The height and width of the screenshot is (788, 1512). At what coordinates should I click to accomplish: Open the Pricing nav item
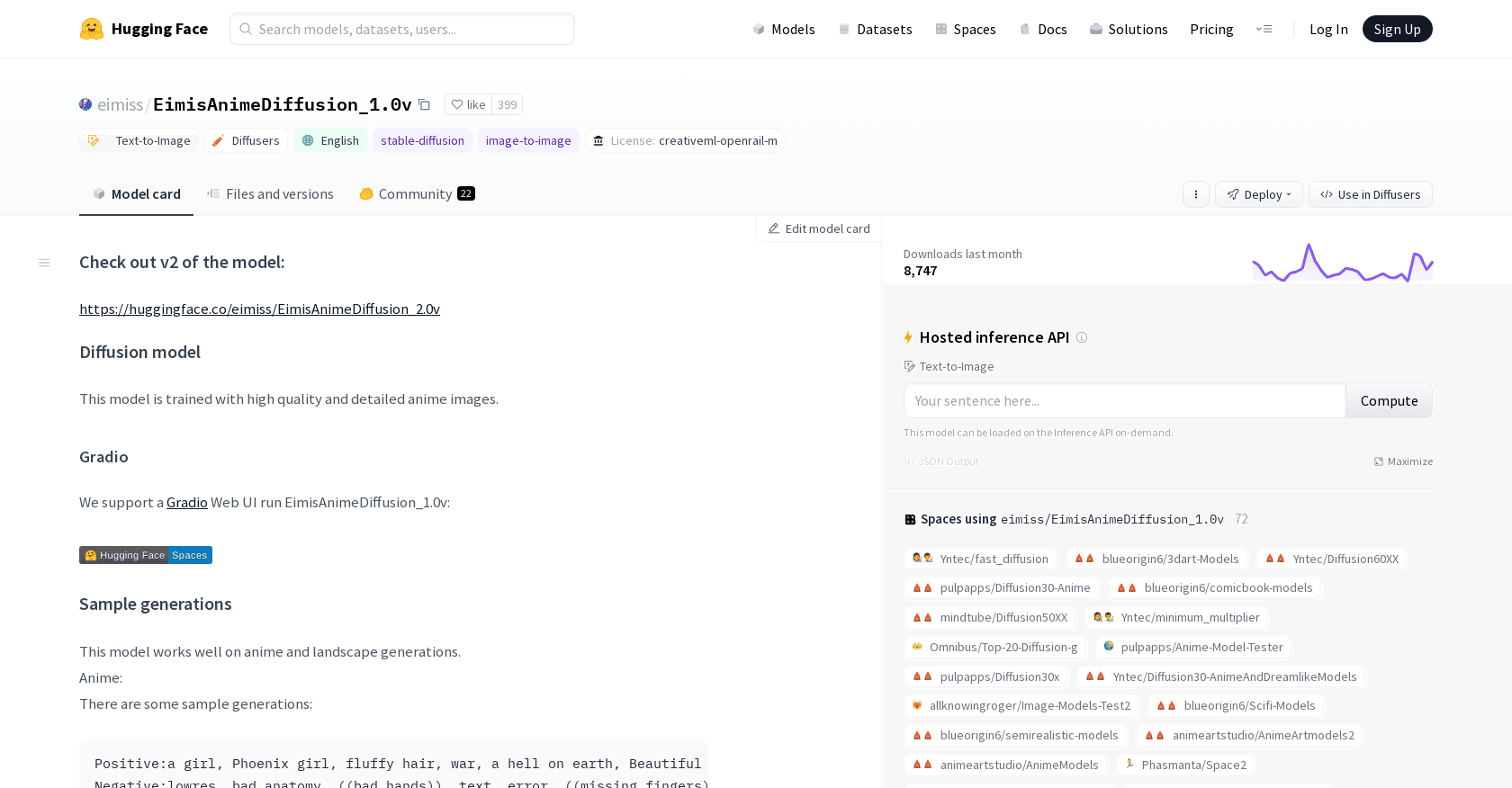coord(1211,29)
